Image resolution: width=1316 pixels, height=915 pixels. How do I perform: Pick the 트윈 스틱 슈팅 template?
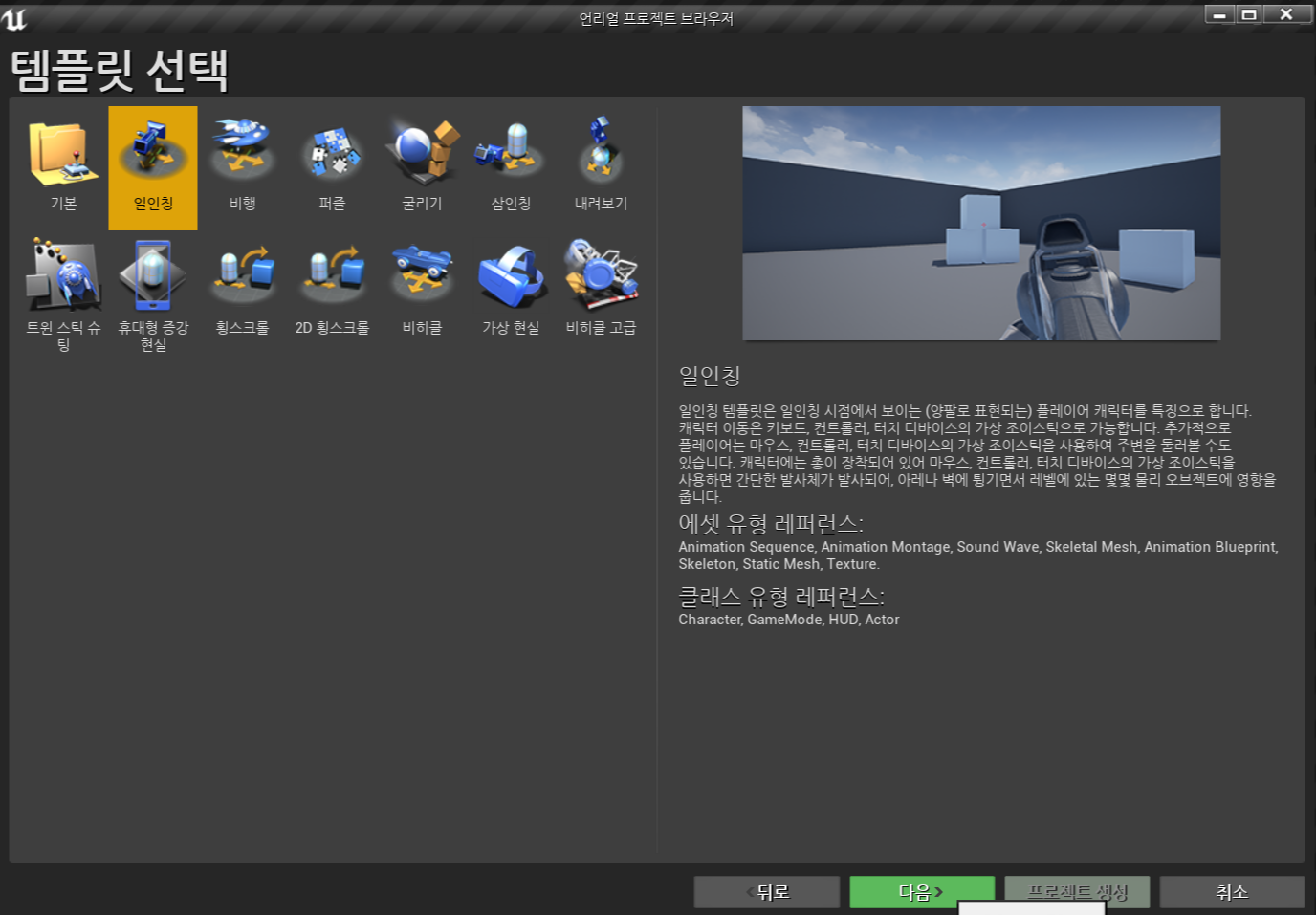63,294
